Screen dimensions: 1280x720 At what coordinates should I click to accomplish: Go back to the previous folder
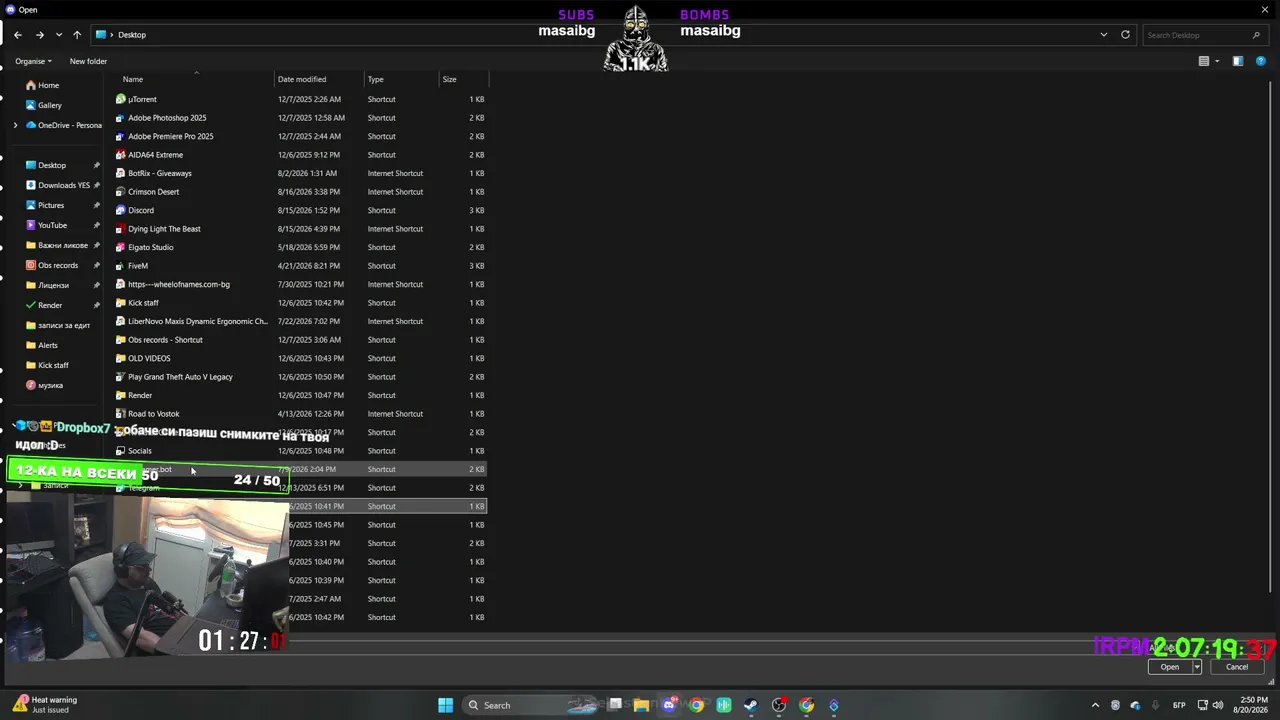(18, 35)
